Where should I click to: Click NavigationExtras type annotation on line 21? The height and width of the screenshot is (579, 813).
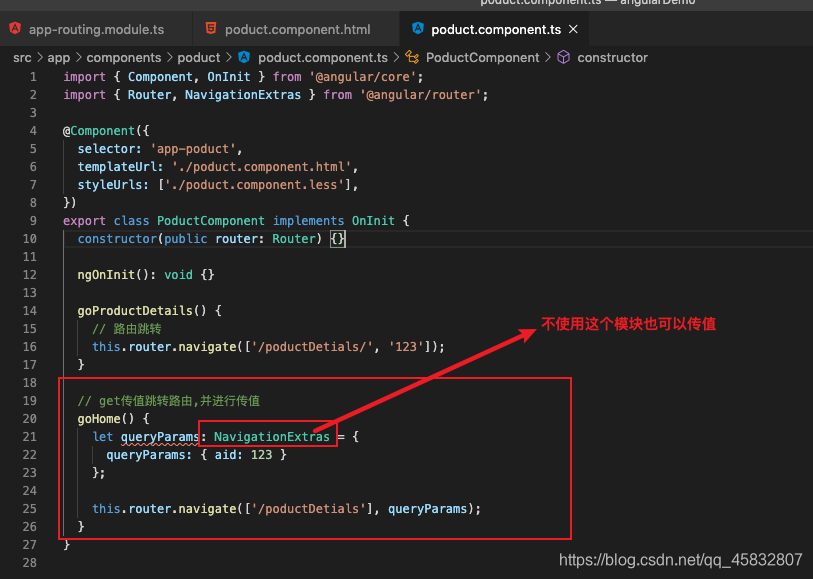pyautogui.click(x=272, y=437)
